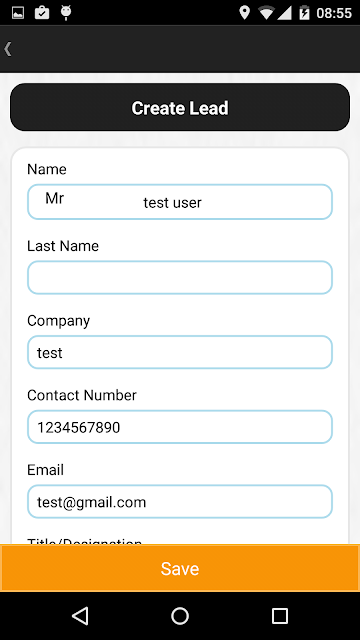360x640 pixels.
Task: Tap the briefcase checkmark status icon
Action: [x=42, y=13]
